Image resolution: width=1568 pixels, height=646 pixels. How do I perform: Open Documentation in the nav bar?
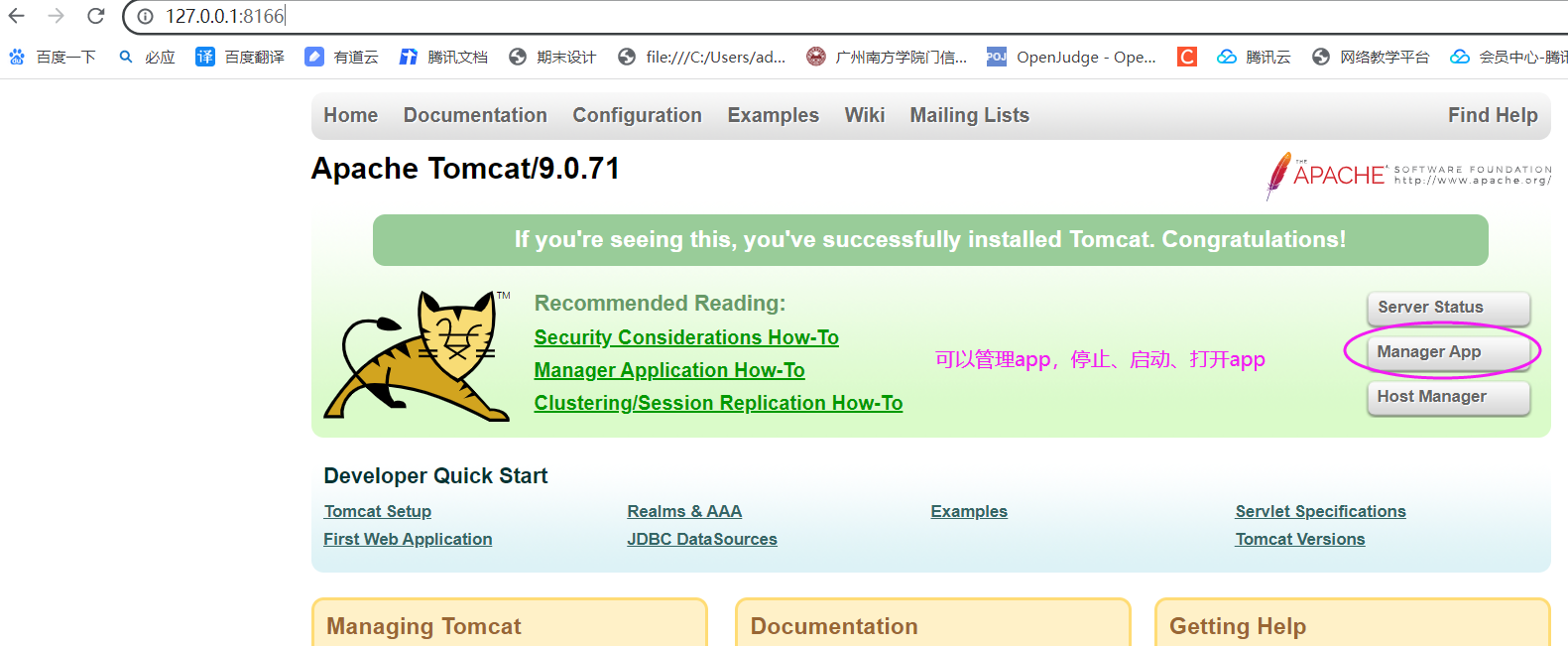pyautogui.click(x=475, y=115)
